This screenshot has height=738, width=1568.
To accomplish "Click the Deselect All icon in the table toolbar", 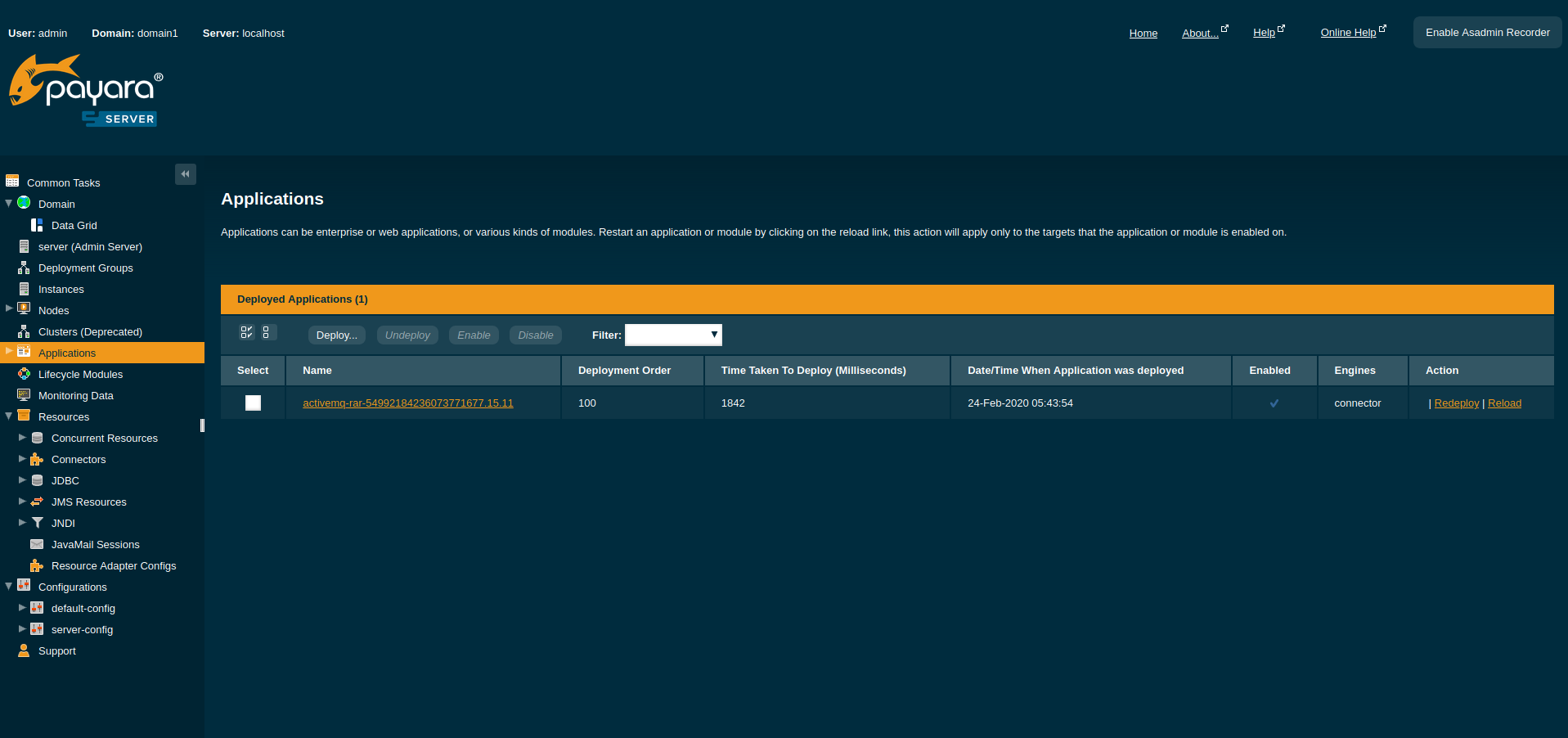I will point(267,332).
